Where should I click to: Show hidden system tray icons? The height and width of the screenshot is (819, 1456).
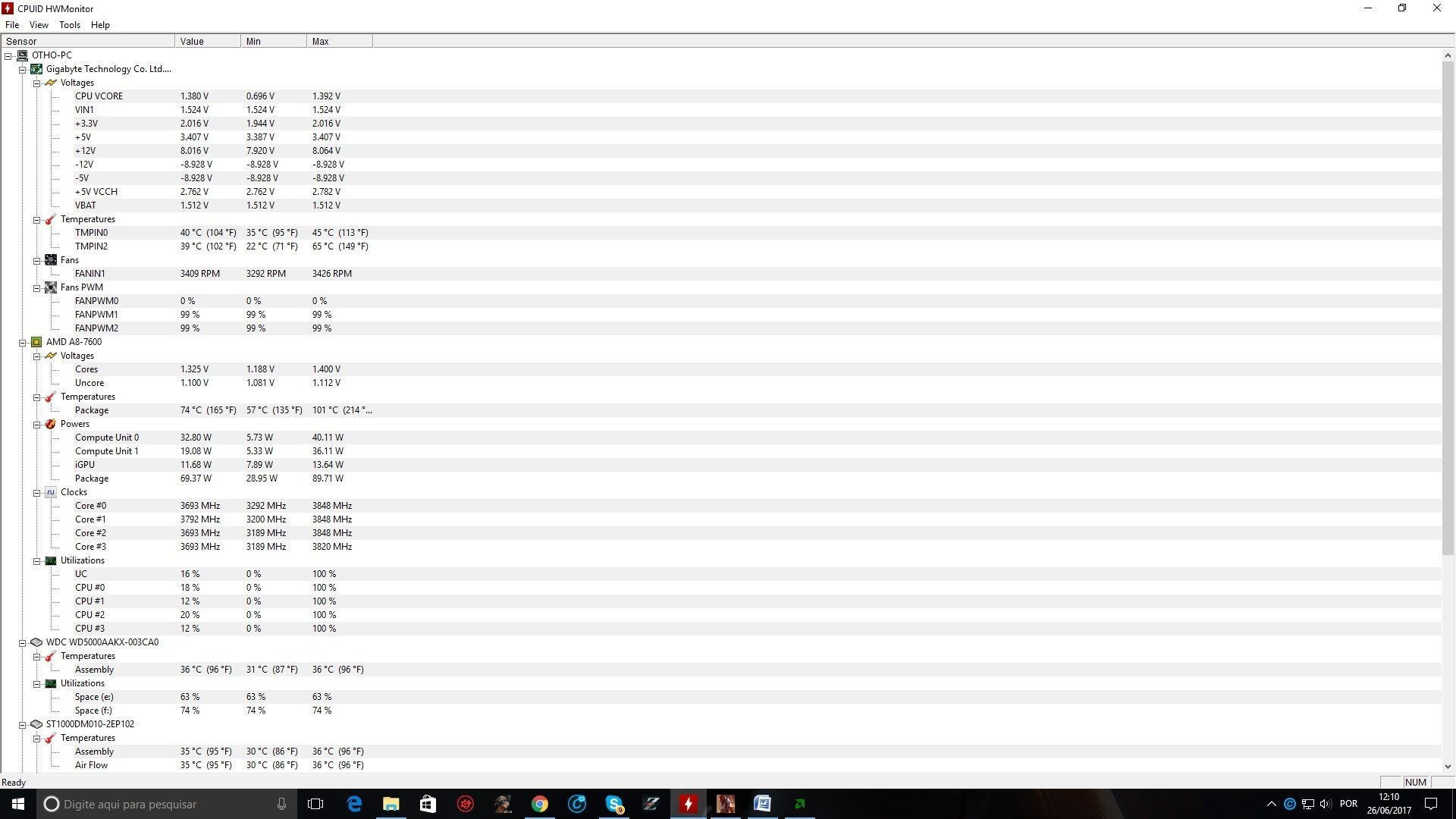pyautogui.click(x=1272, y=804)
